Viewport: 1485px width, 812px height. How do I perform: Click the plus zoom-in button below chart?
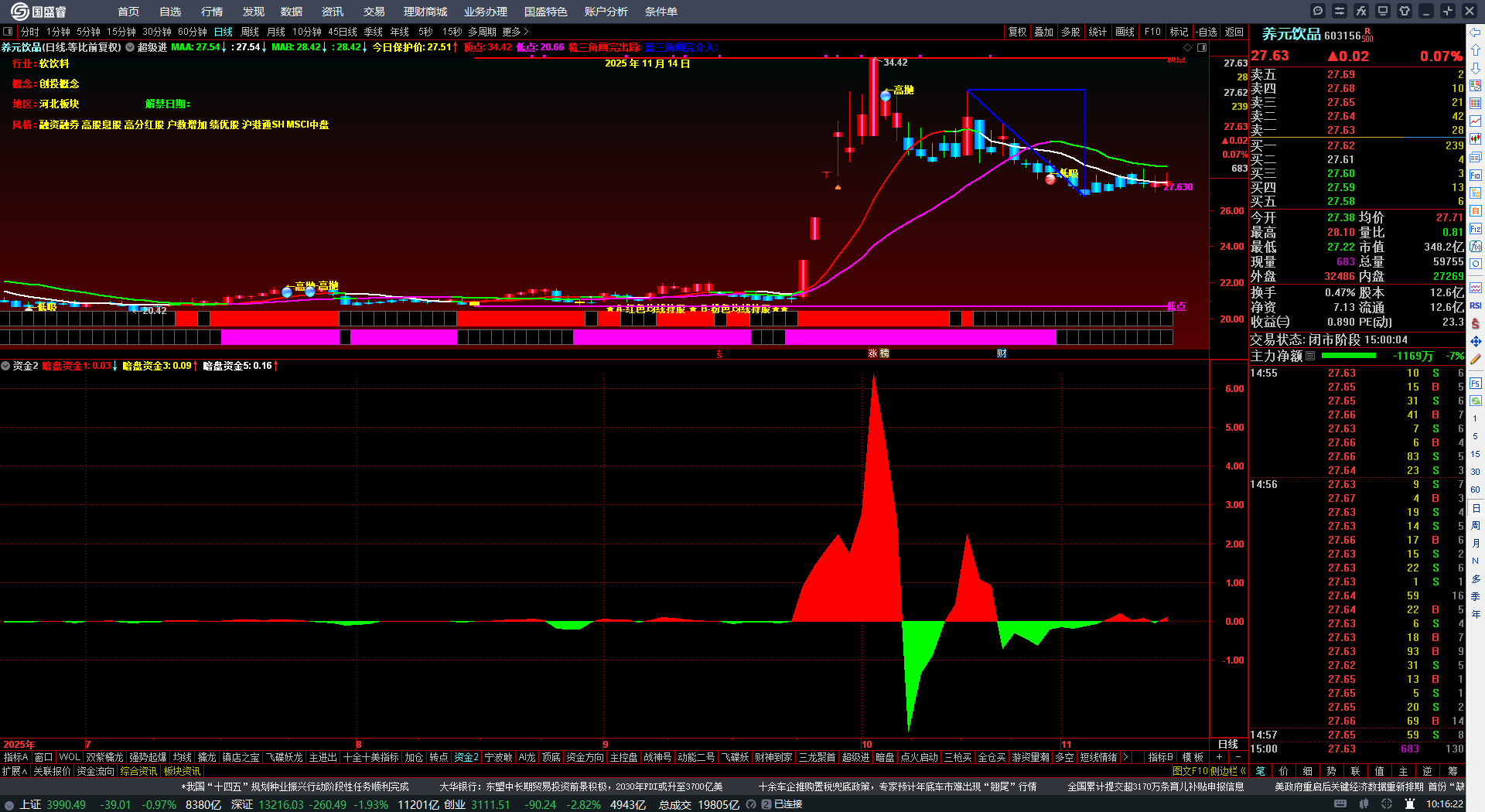[1219, 757]
